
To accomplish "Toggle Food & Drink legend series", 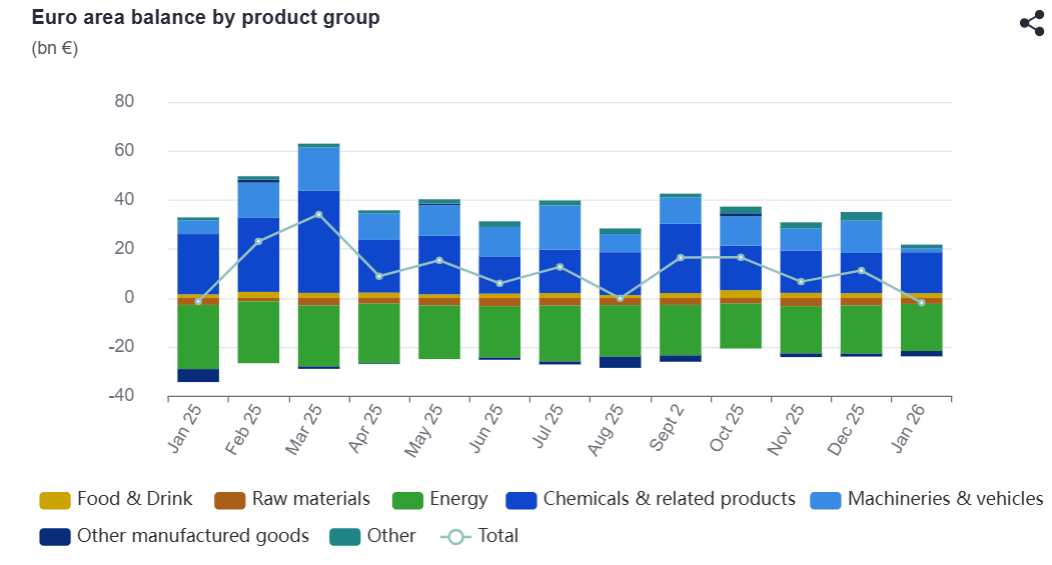I will click(x=134, y=499).
